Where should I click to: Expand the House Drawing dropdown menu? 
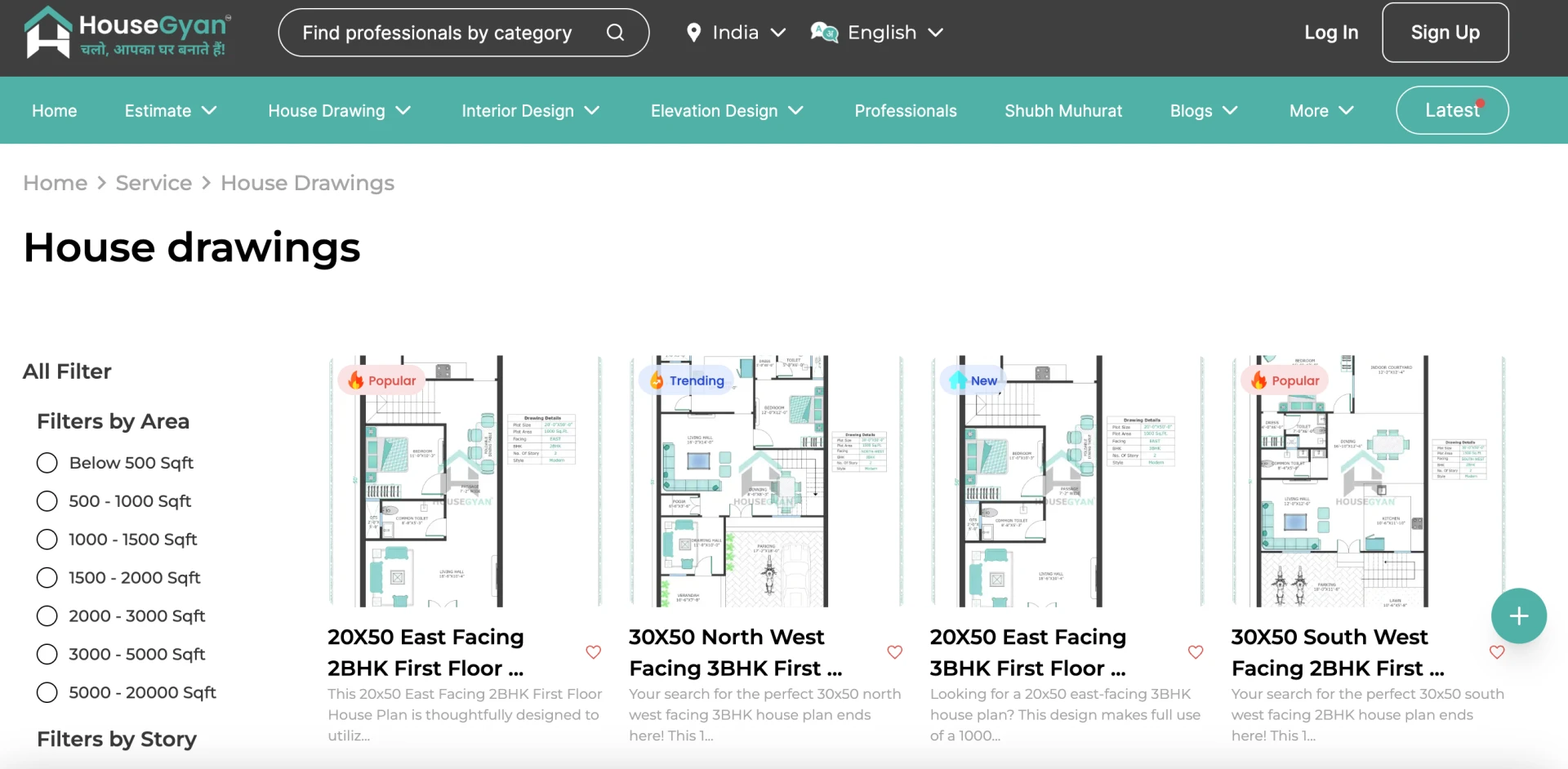(x=339, y=111)
